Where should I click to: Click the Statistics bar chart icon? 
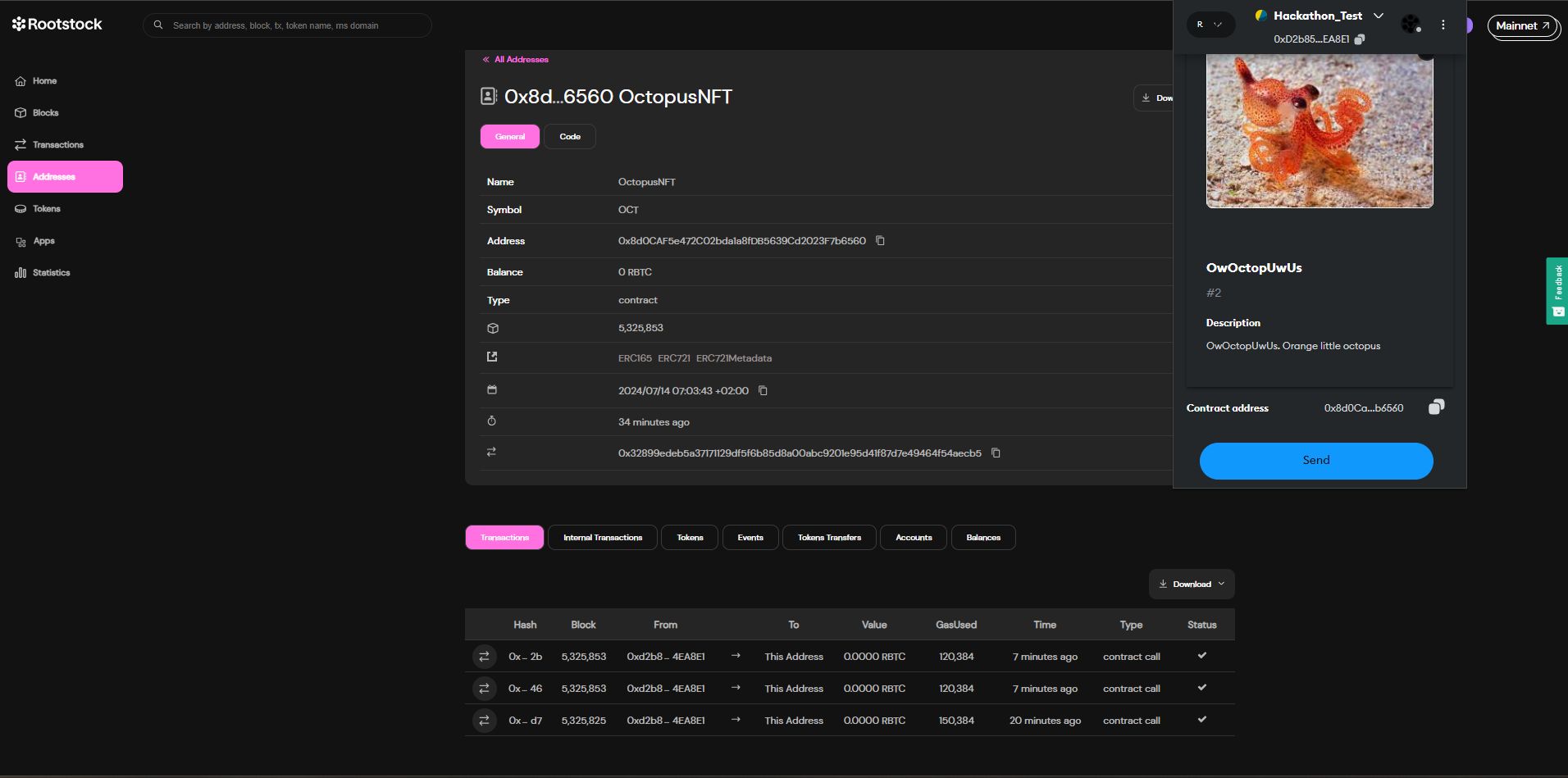click(x=21, y=273)
